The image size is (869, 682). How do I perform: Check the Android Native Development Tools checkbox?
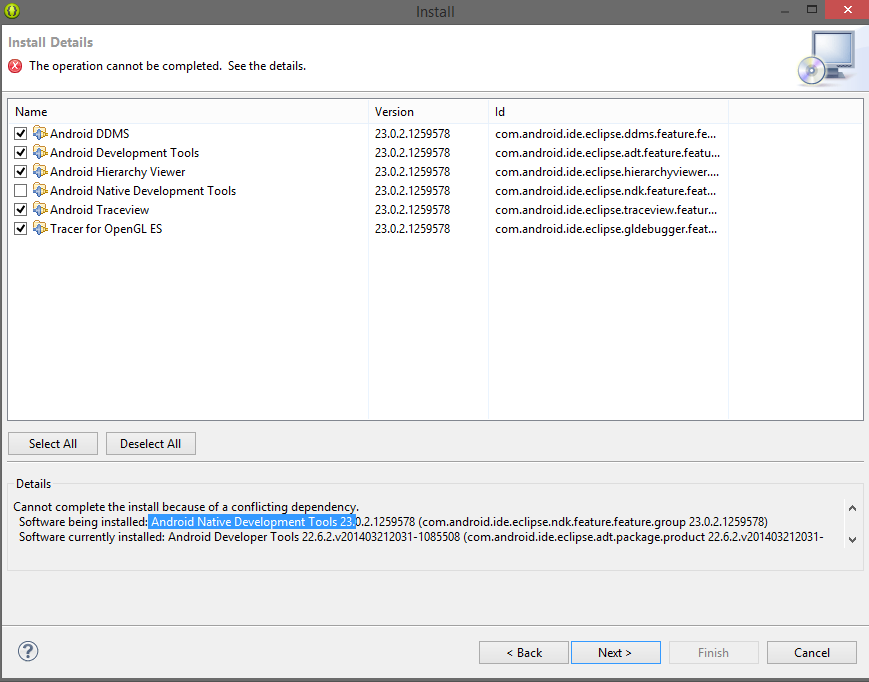21,191
